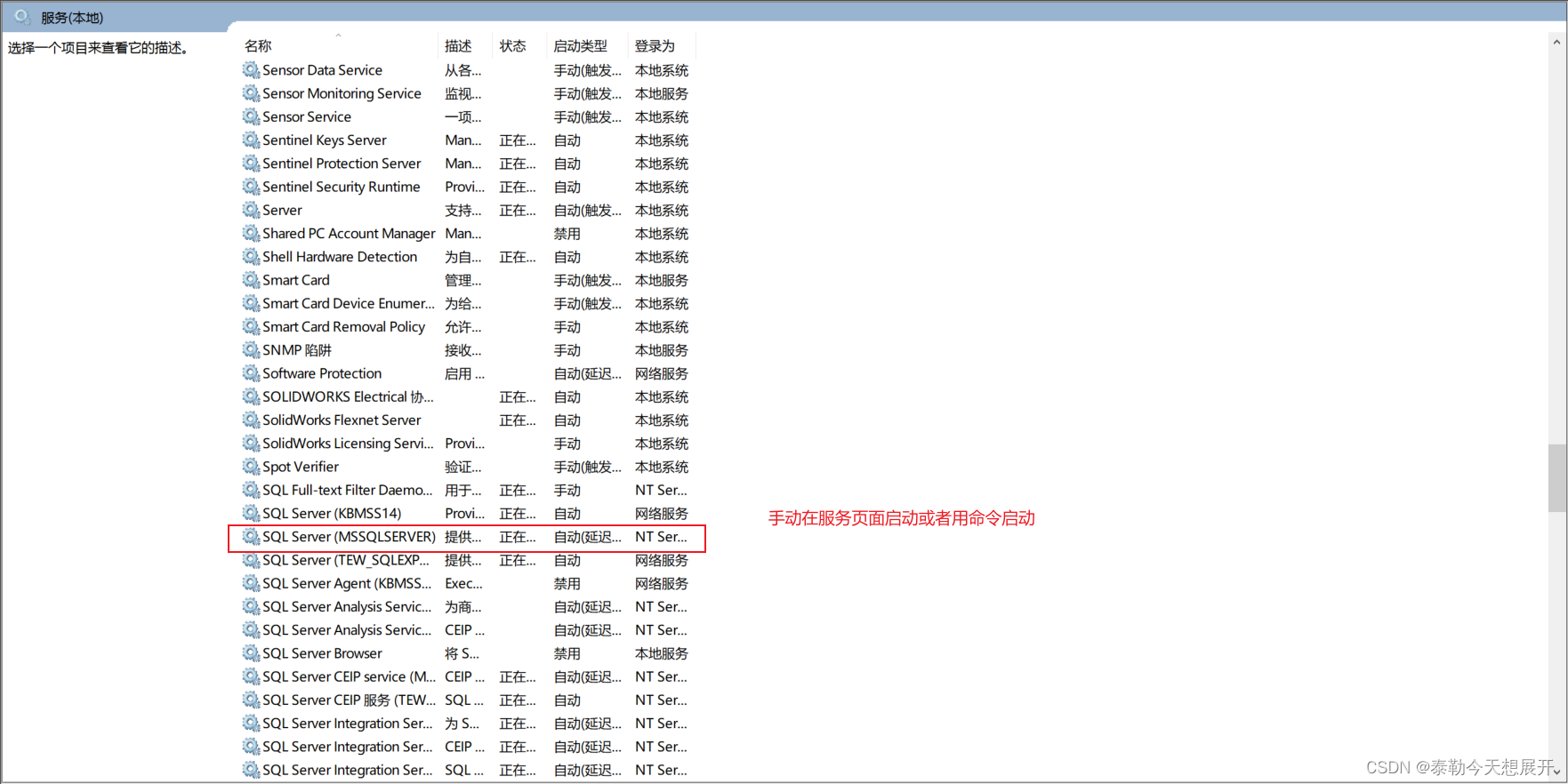This screenshot has height=784, width=1568.
Task: Click the SOLIDWORKS Electrical service gear icon
Action: [x=251, y=396]
